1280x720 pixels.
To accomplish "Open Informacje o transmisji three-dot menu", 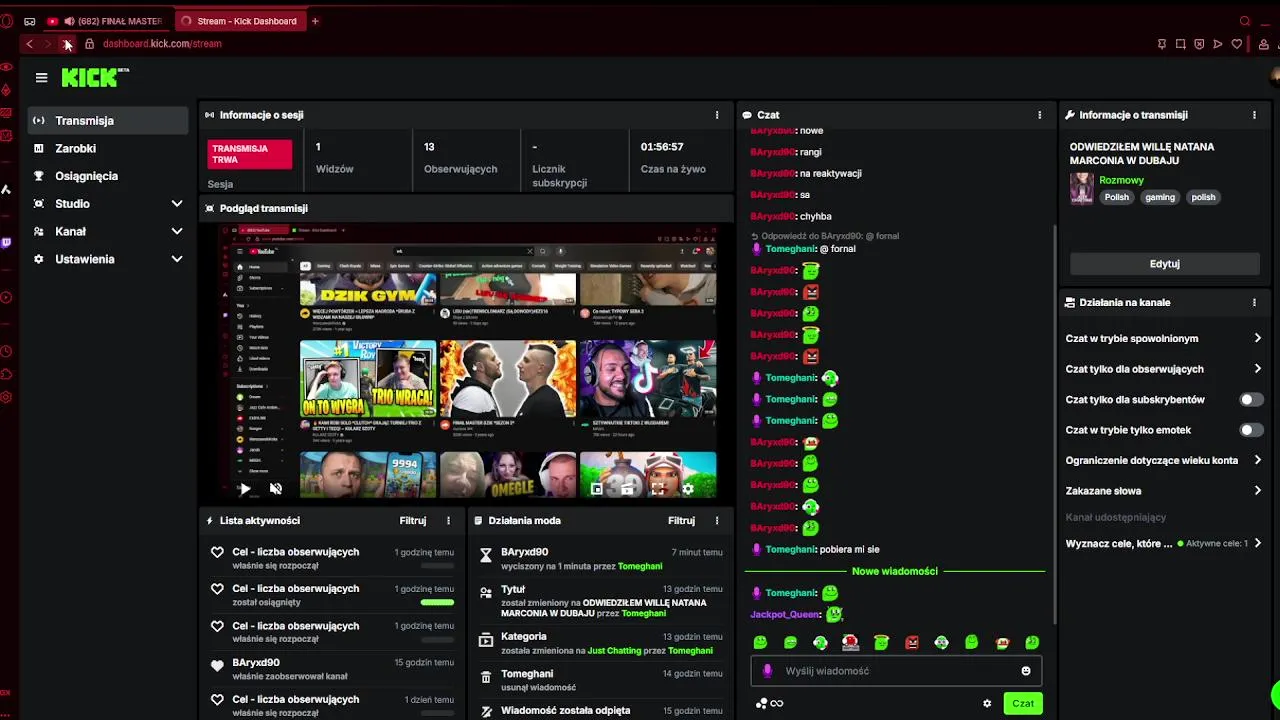I will [x=1254, y=115].
